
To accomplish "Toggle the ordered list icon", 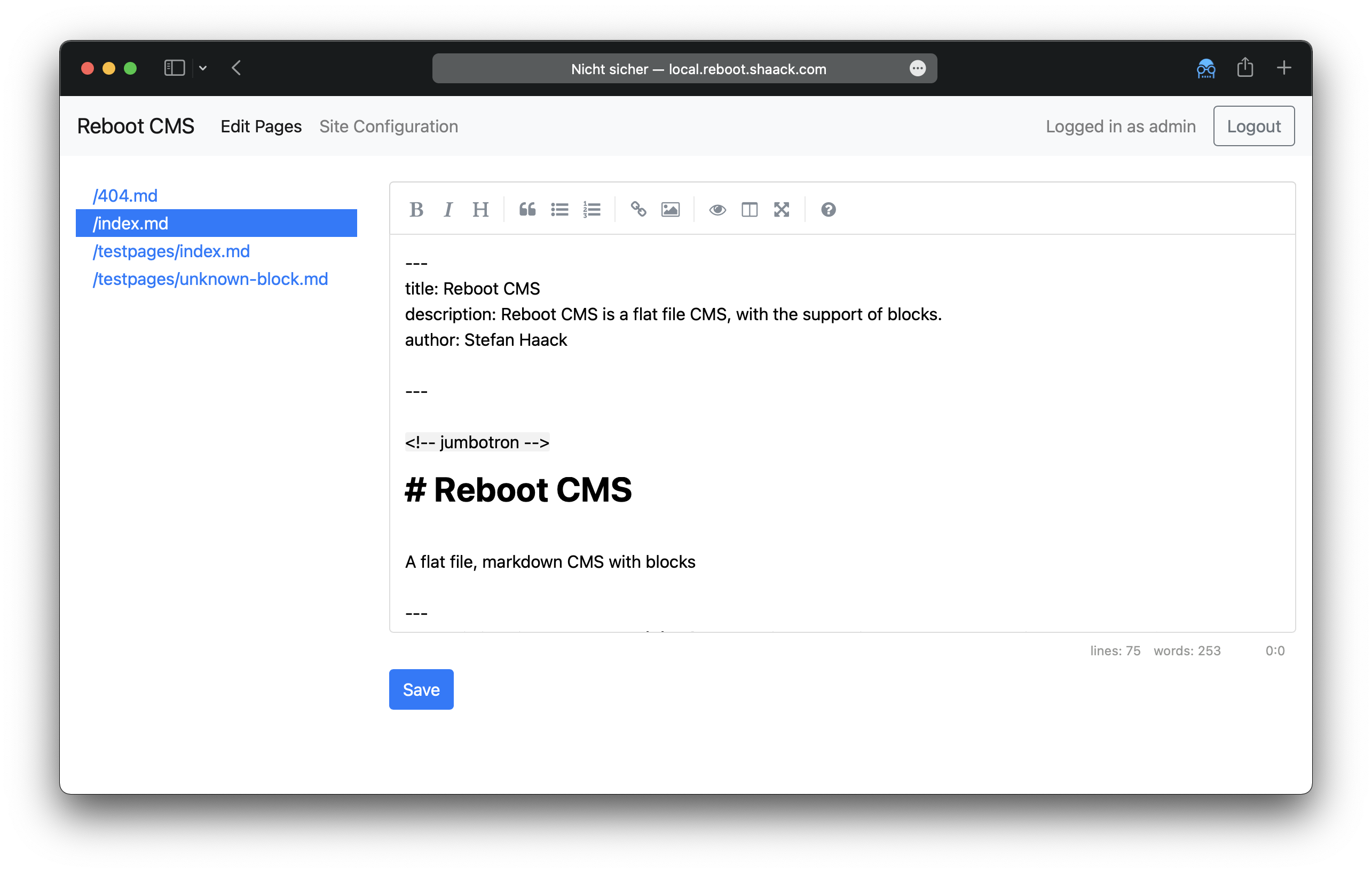I will tap(590, 209).
